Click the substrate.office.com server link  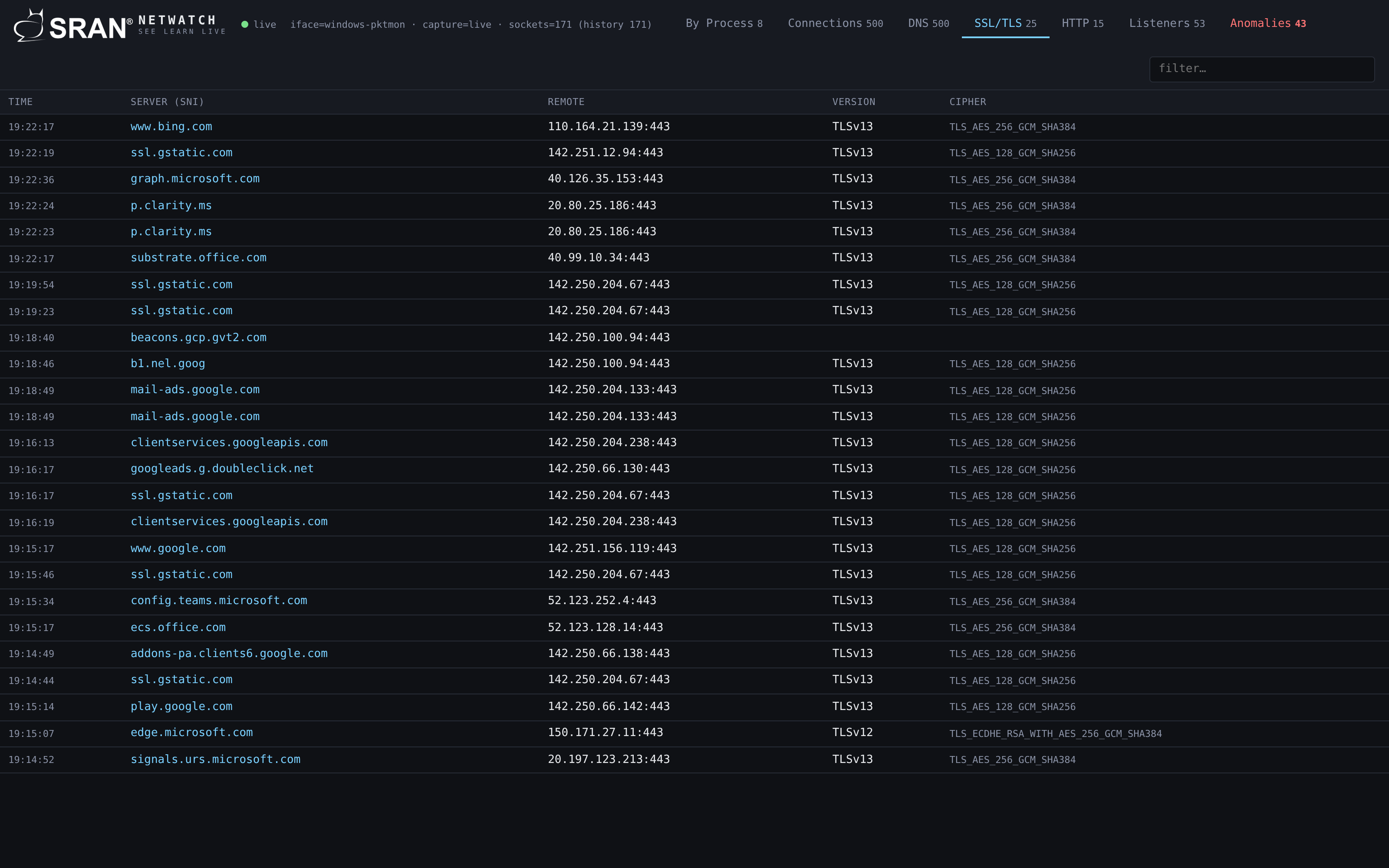199,258
